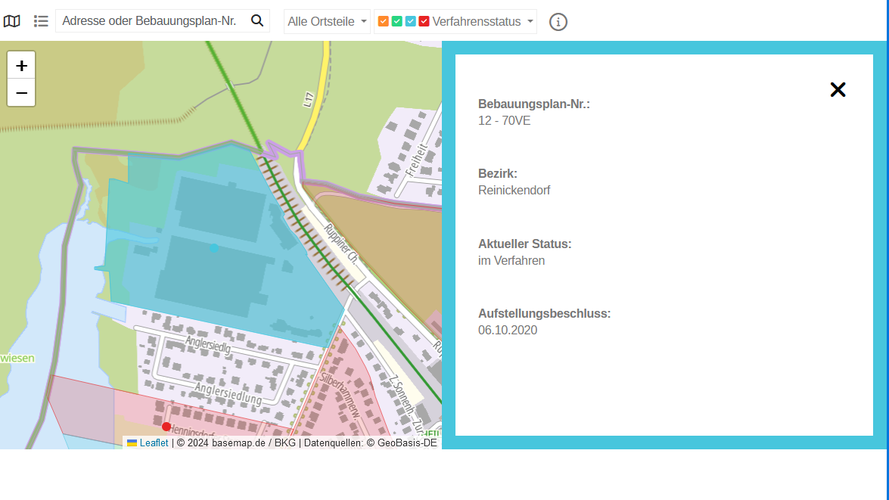The image size is (889, 500).
Task: Toggle the green status checkbox
Action: click(x=397, y=21)
